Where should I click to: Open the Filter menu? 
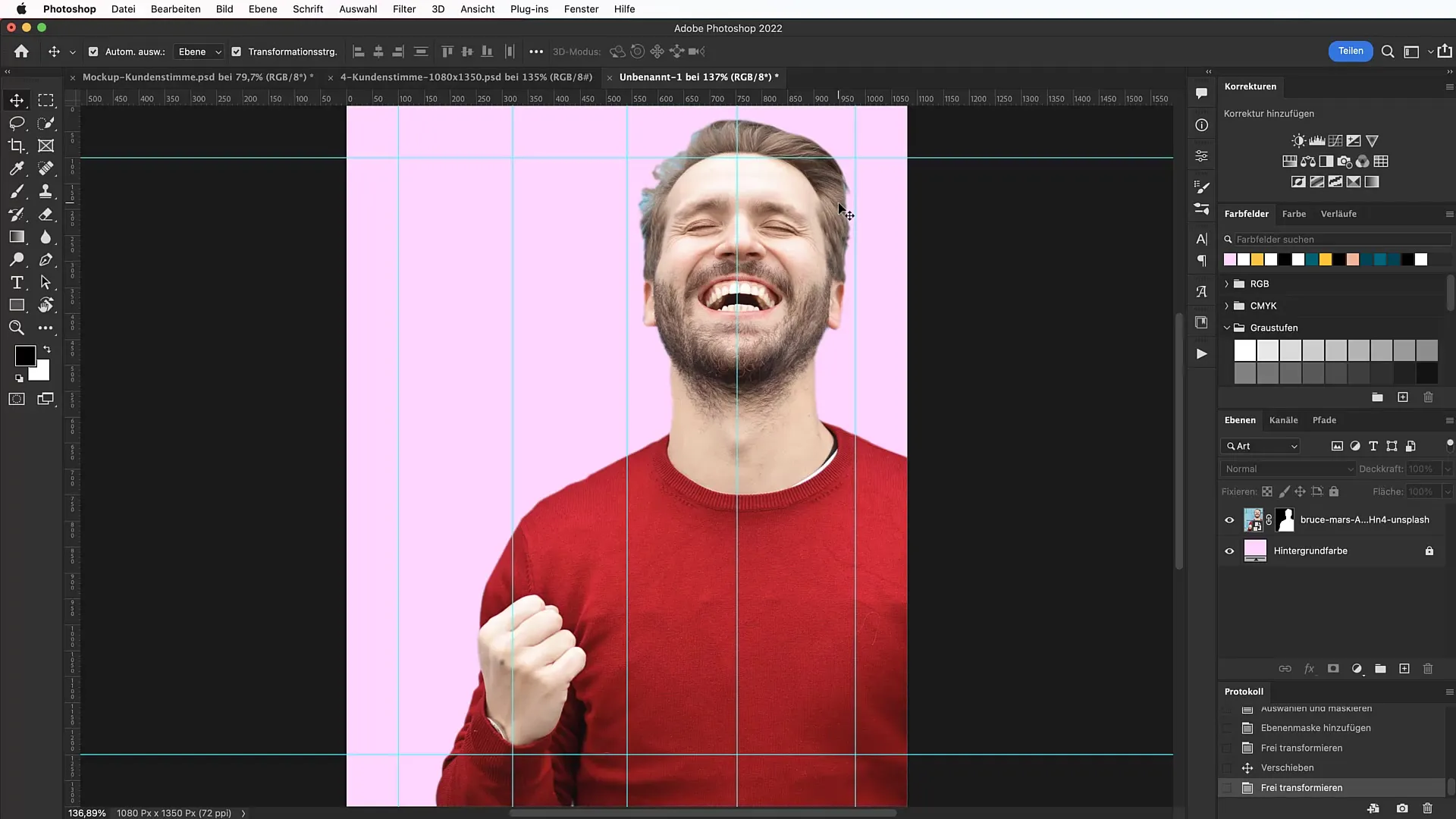(404, 9)
